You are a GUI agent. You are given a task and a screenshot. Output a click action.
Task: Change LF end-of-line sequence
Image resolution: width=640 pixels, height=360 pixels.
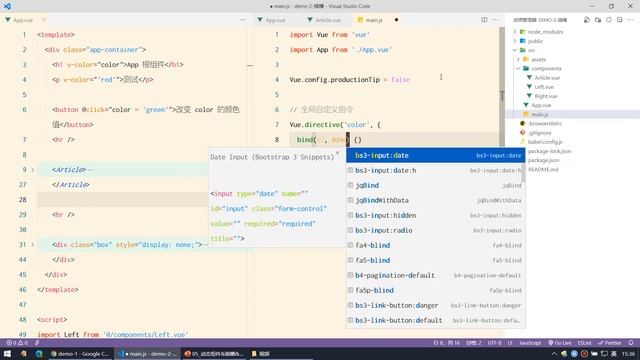(x=510, y=343)
